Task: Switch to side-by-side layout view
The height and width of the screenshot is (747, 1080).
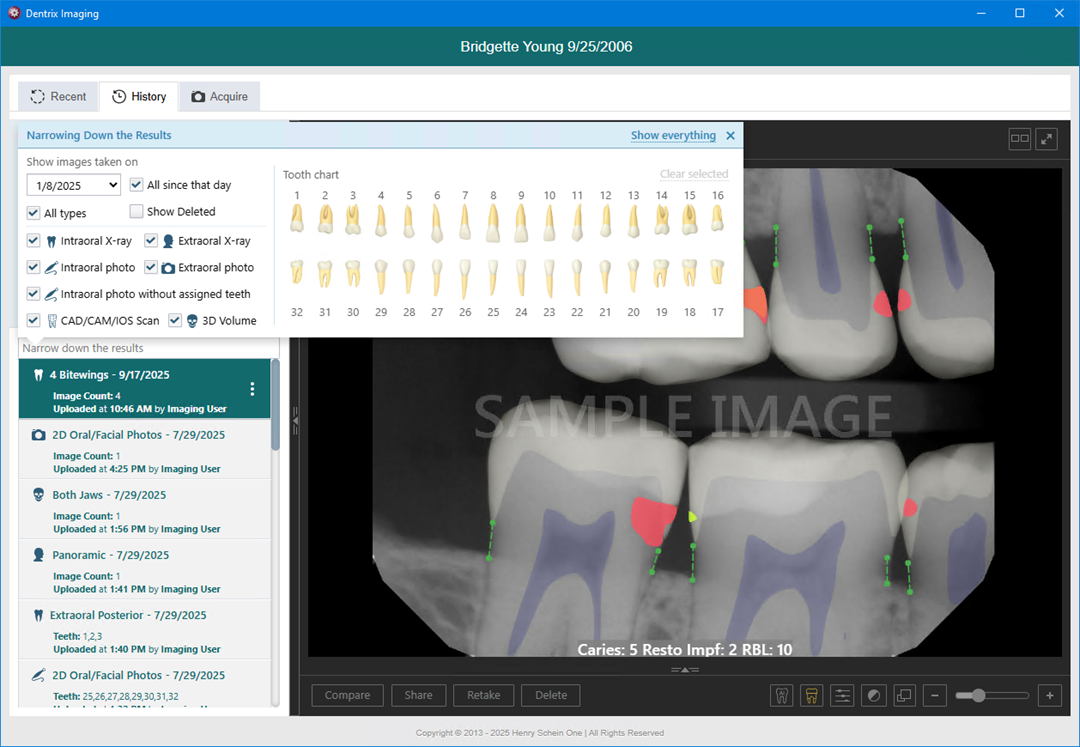Action: coord(1019,139)
